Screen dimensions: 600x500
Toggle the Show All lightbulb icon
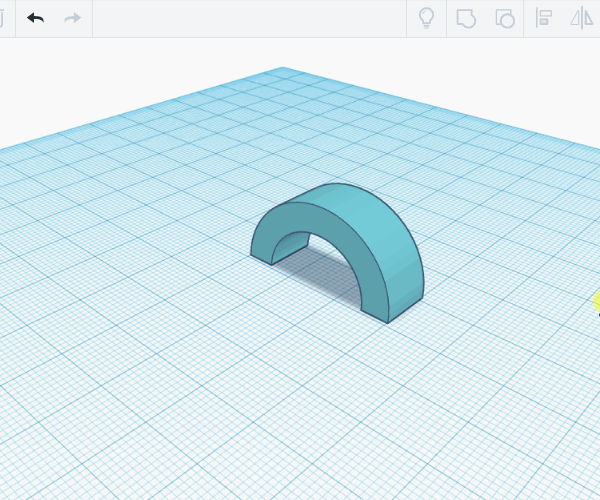pos(426,18)
